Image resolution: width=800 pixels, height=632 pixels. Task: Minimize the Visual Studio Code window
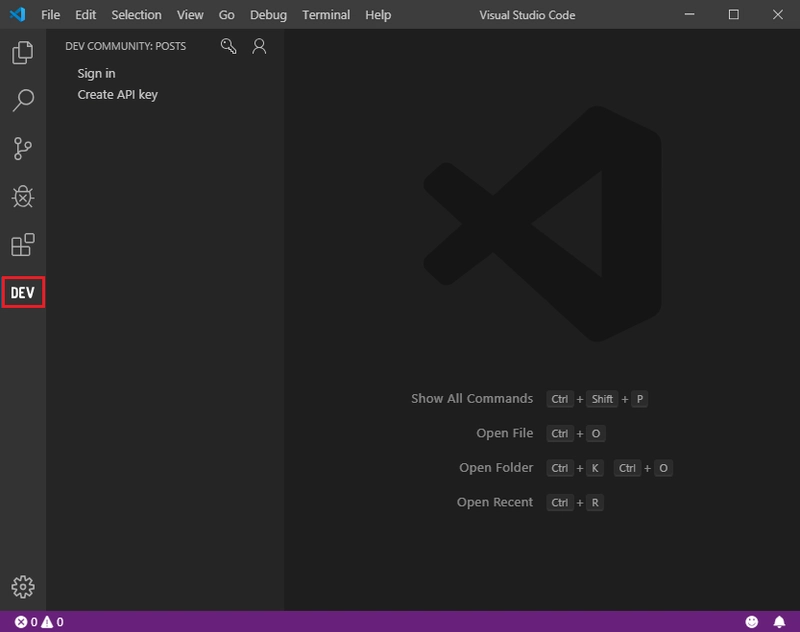coord(689,14)
